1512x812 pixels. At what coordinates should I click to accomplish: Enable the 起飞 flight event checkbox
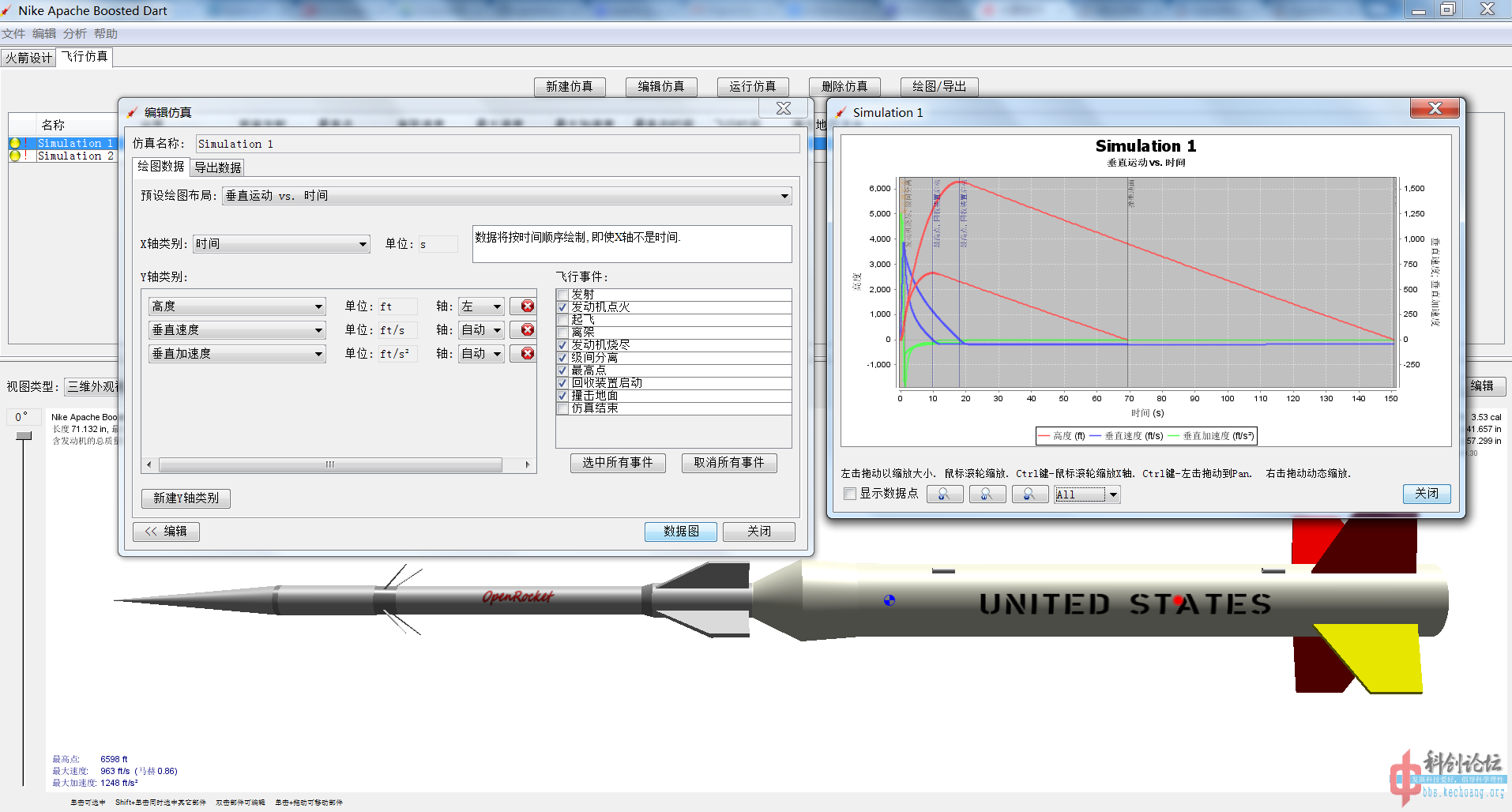[x=562, y=320]
